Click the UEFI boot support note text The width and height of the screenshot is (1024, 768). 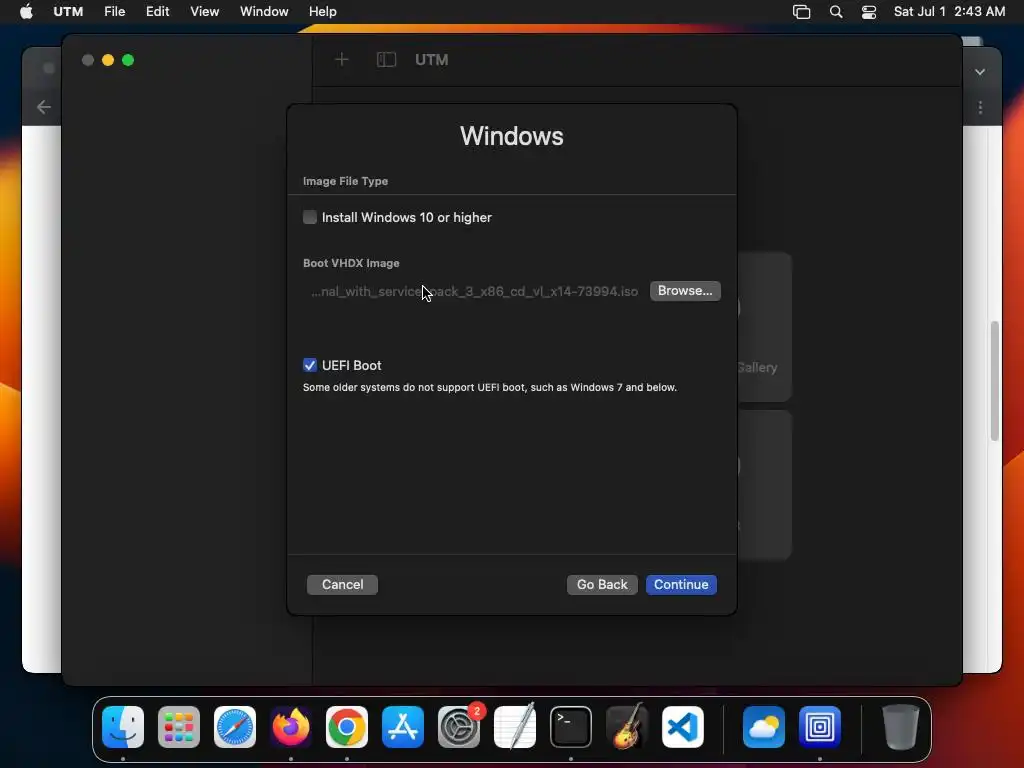tap(490, 387)
